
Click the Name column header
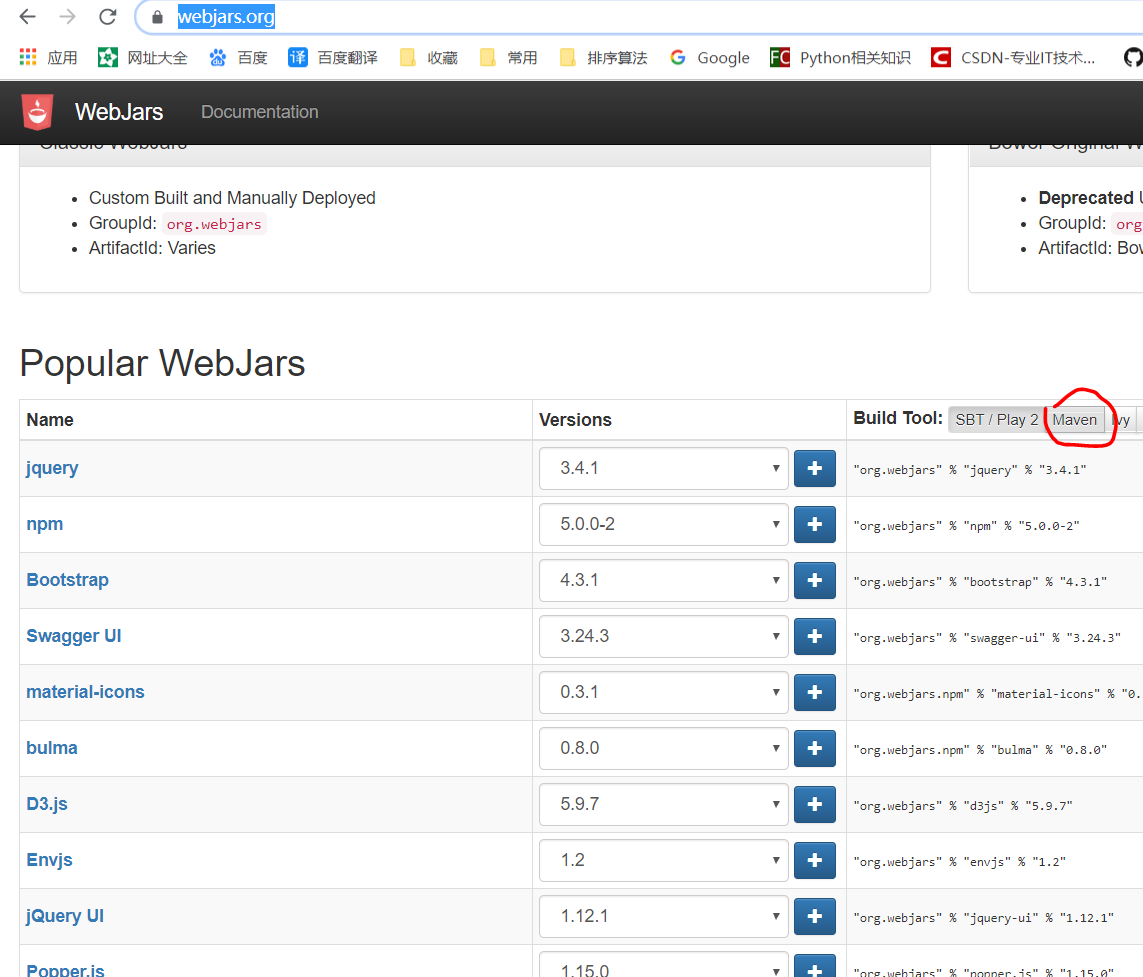coord(50,420)
